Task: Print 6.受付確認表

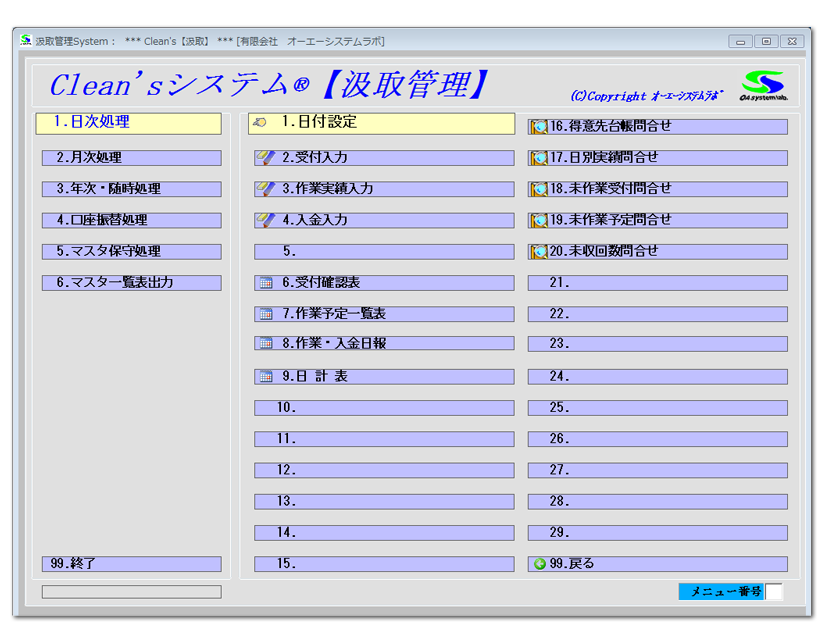Action: point(384,283)
